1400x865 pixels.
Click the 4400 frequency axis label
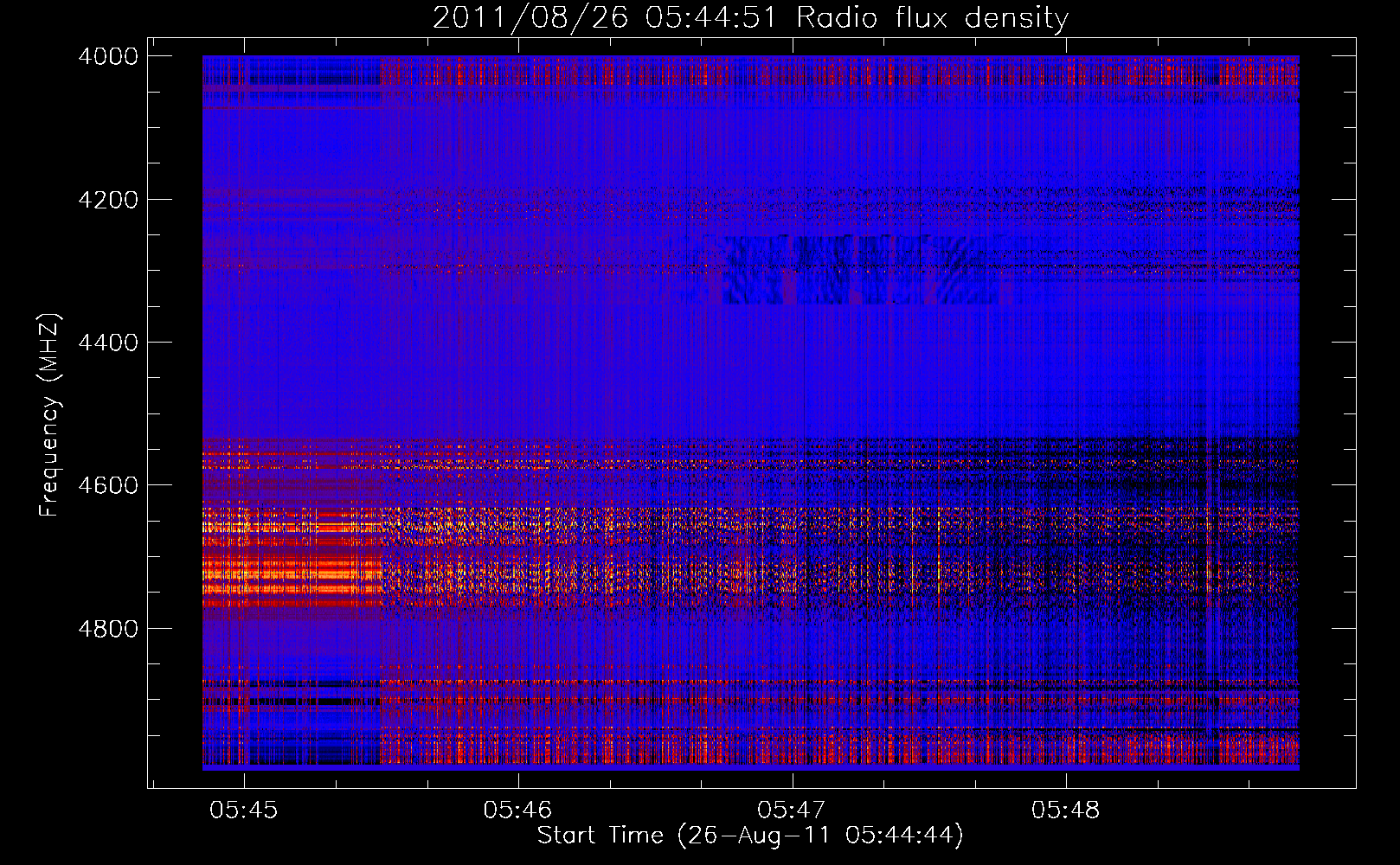[x=108, y=343]
